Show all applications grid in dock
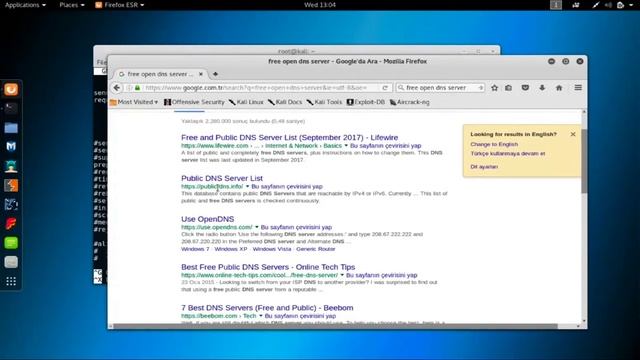The height and width of the screenshot is (360, 640). pos(11,281)
